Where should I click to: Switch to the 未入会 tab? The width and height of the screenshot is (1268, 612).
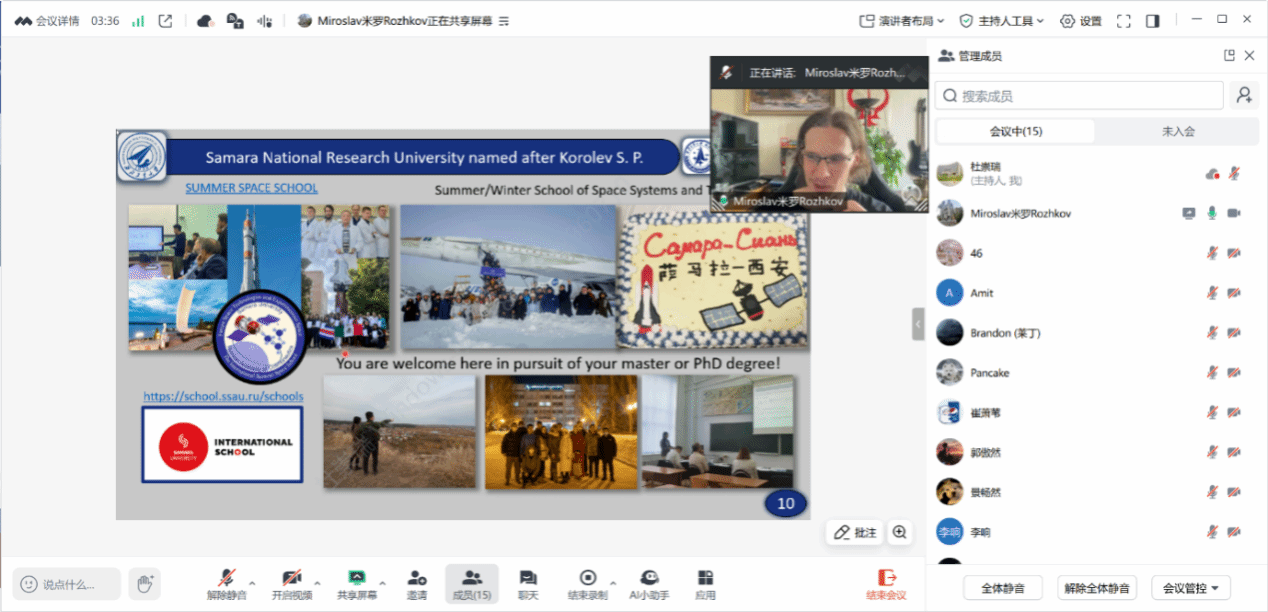[x=1177, y=131]
